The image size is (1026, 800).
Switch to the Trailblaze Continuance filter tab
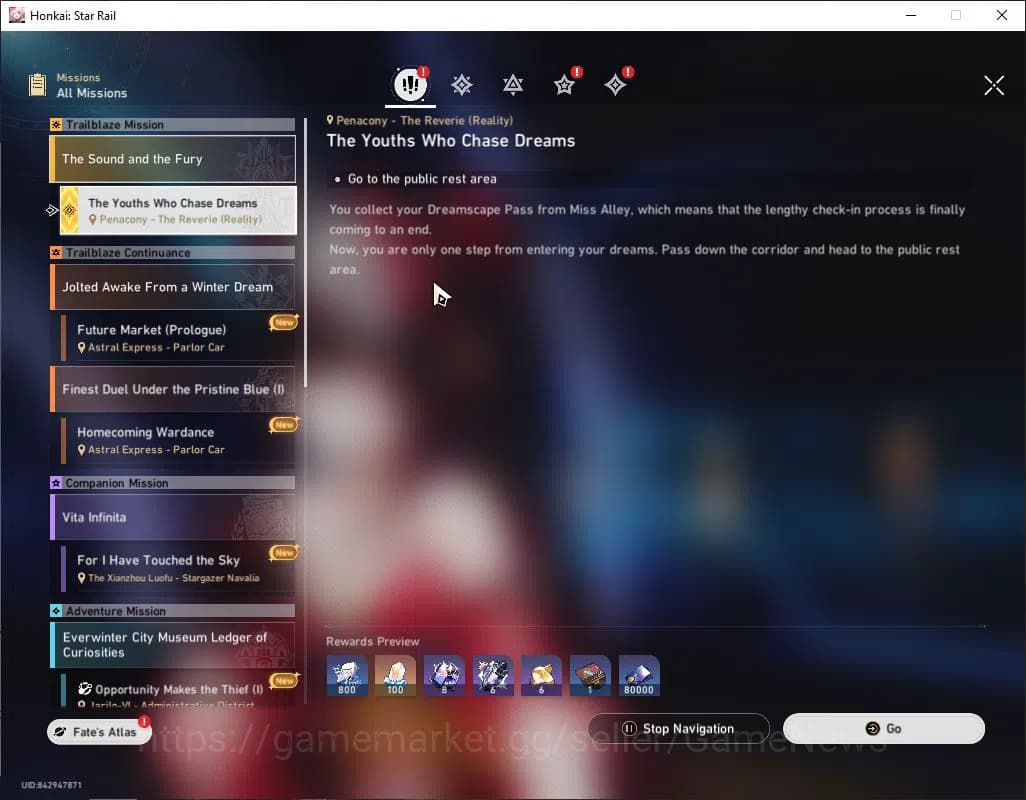point(513,85)
